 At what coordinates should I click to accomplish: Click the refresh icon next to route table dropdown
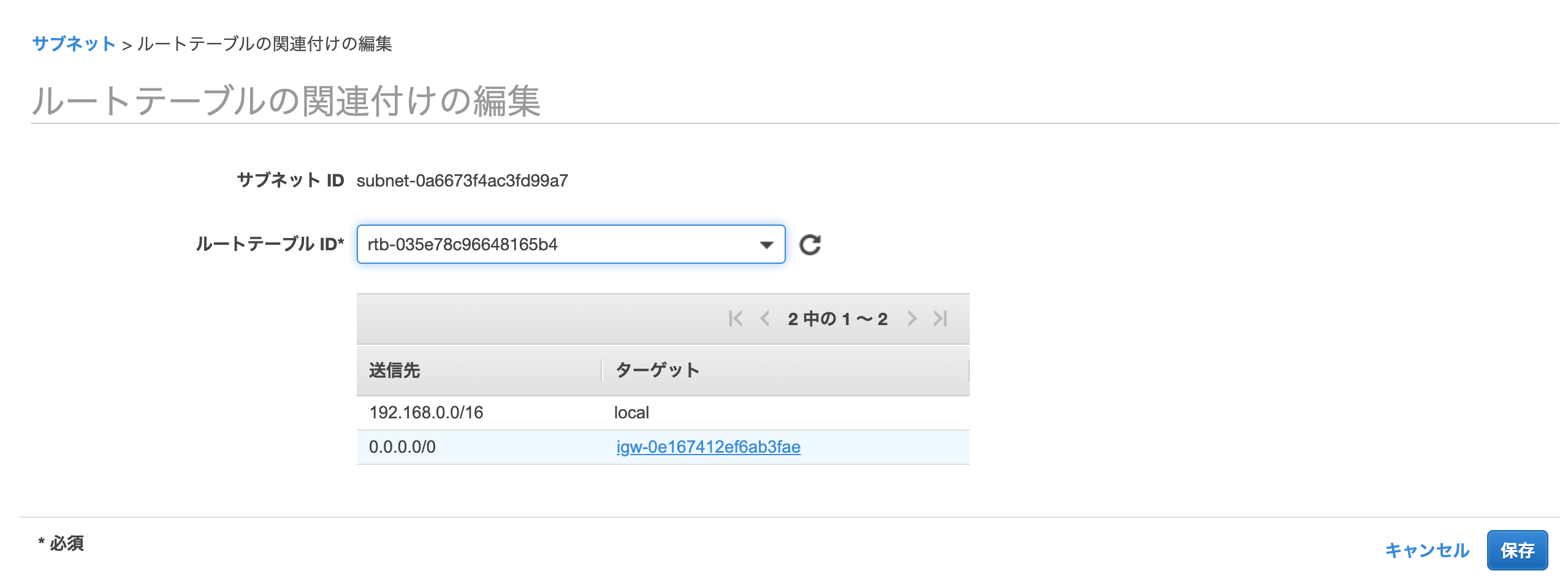(x=810, y=245)
